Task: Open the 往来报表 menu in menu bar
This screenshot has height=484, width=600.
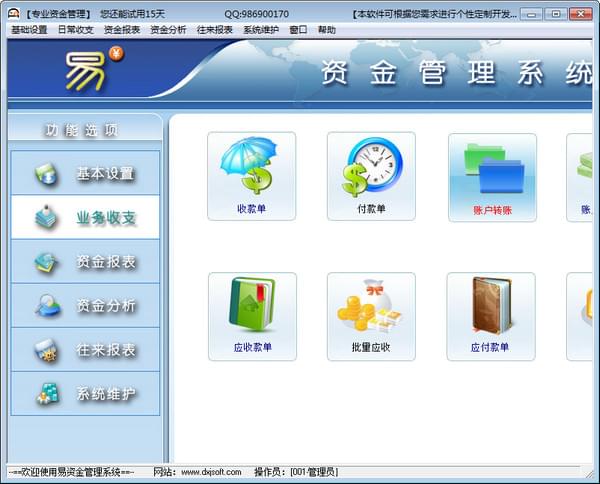Action: click(215, 30)
